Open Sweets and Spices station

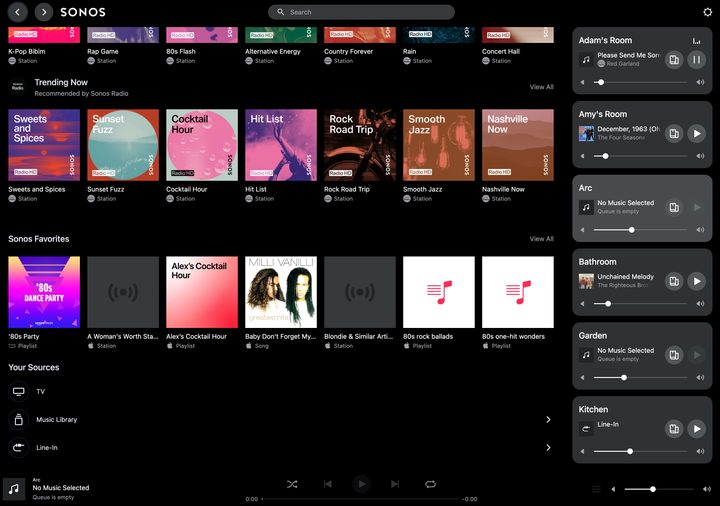[44, 145]
